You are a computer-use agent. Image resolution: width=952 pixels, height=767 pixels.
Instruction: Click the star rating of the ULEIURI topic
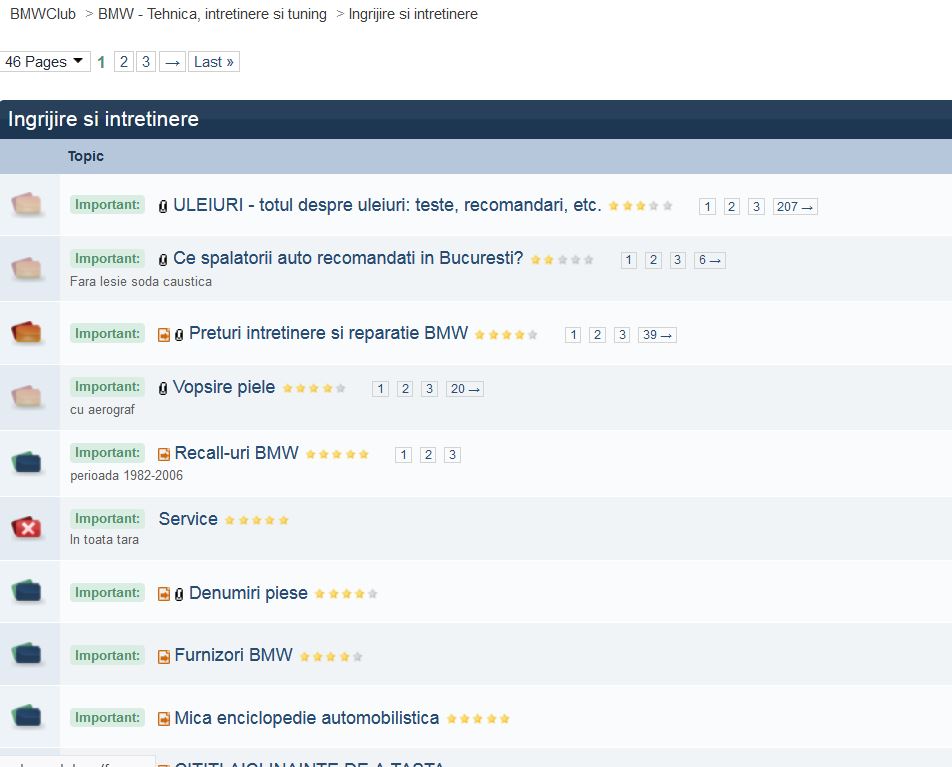click(x=641, y=206)
